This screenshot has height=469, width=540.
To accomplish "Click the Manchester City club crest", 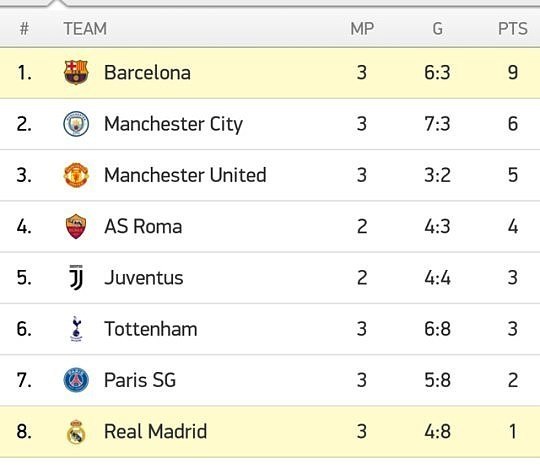I will point(76,124).
